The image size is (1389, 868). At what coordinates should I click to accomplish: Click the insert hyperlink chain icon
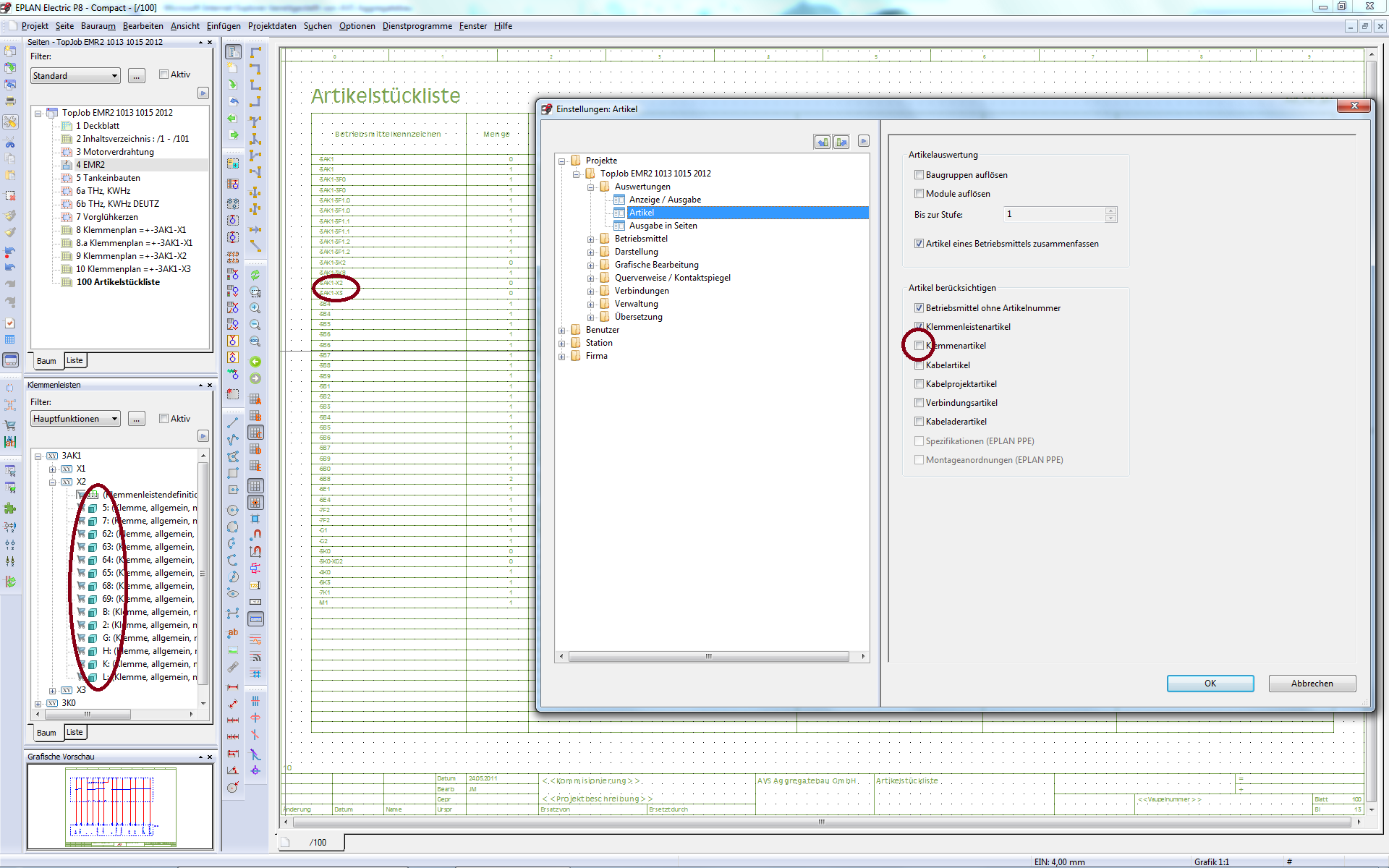pyautogui.click(x=233, y=666)
